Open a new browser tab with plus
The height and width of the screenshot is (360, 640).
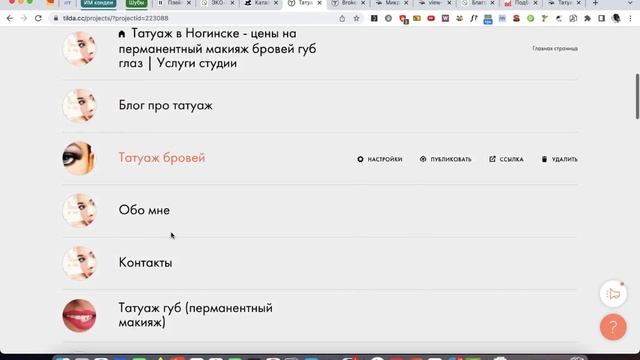tap(596, 3)
